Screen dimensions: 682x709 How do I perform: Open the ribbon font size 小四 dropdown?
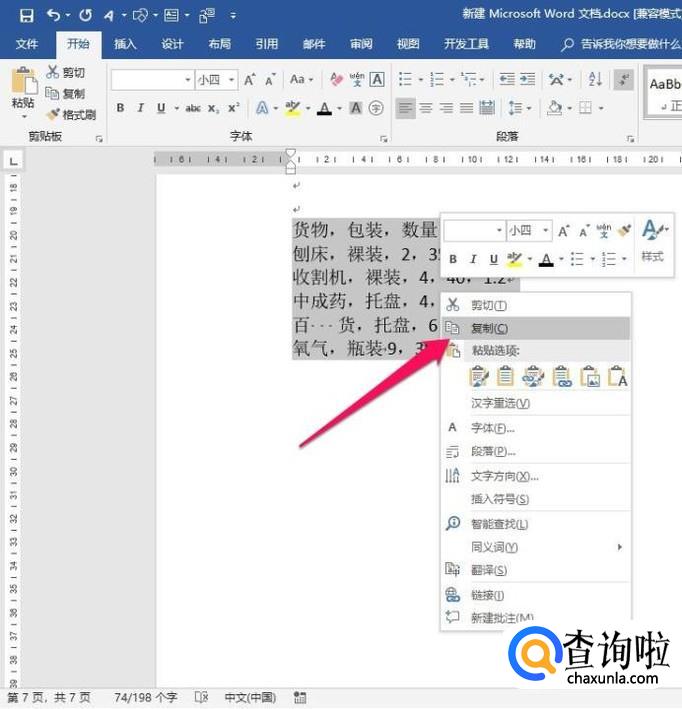coord(232,80)
